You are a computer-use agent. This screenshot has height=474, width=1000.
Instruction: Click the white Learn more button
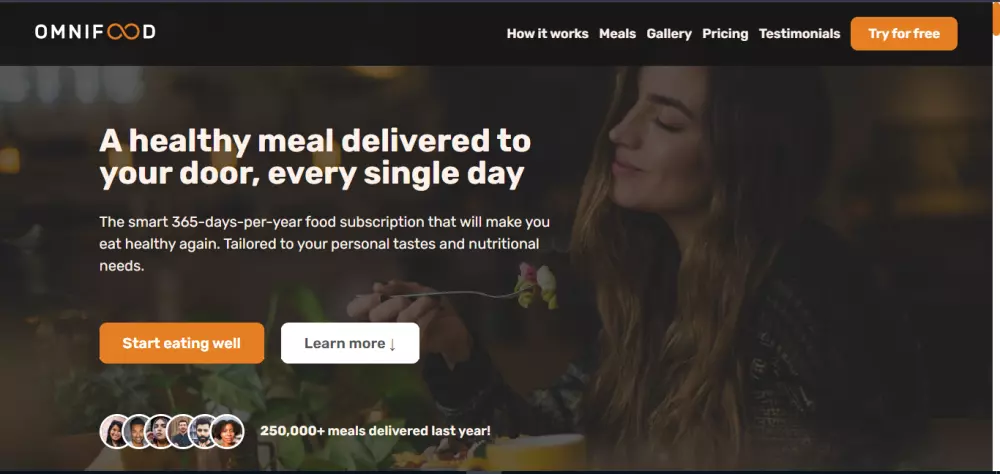point(350,343)
